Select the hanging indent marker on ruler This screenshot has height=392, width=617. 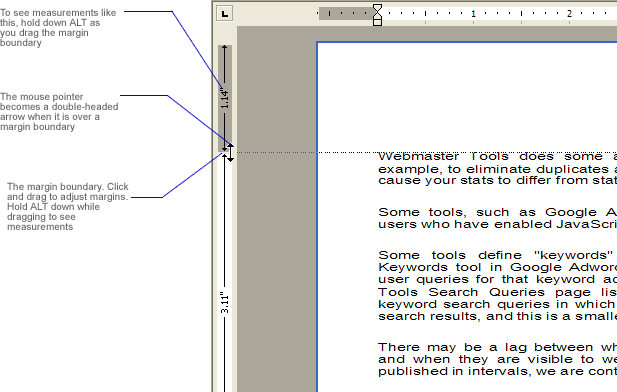click(377, 15)
